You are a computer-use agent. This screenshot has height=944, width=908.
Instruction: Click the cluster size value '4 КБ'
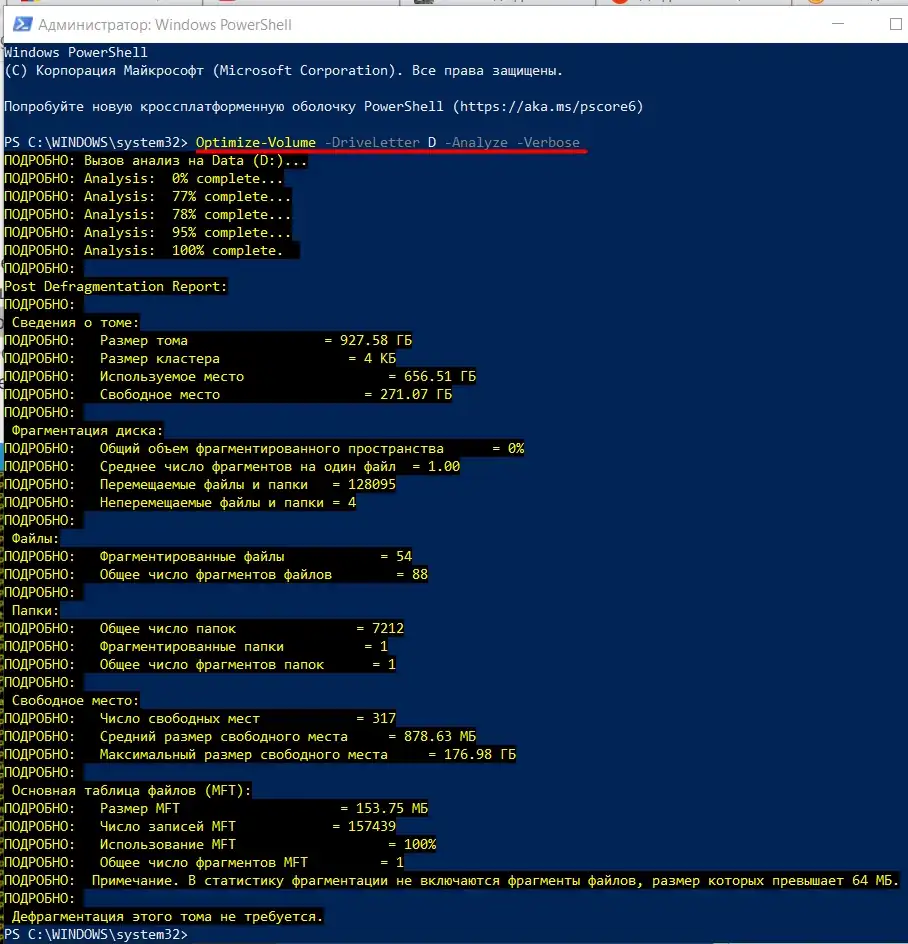click(x=380, y=359)
